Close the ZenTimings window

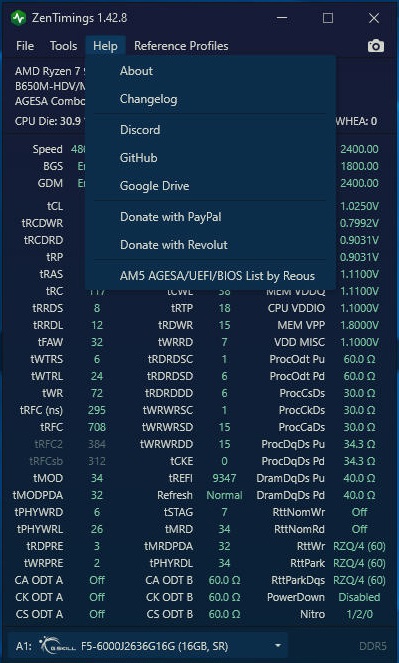point(374,18)
